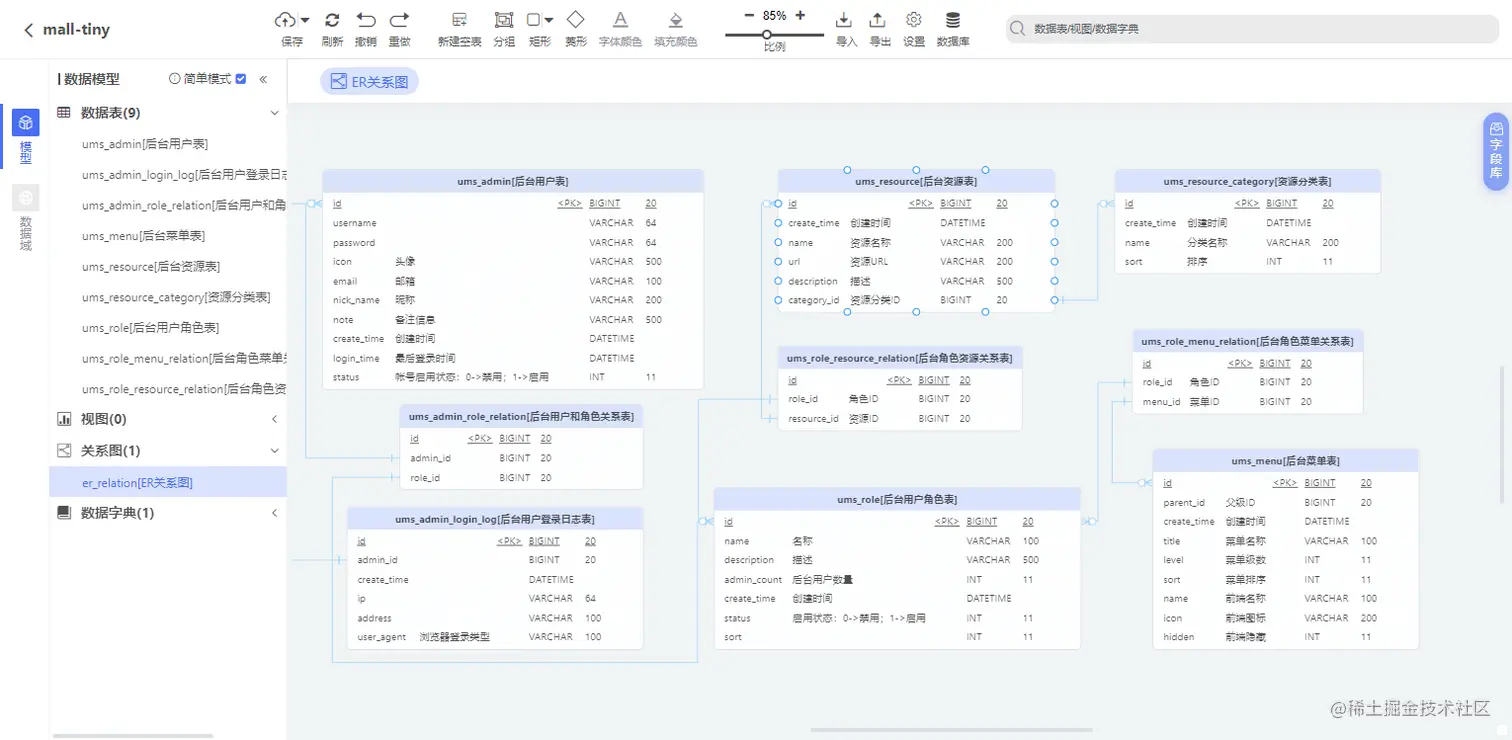Select ums_menu[后台菜单表] in the tree
The width and height of the screenshot is (1512, 740).
(143, 236)
